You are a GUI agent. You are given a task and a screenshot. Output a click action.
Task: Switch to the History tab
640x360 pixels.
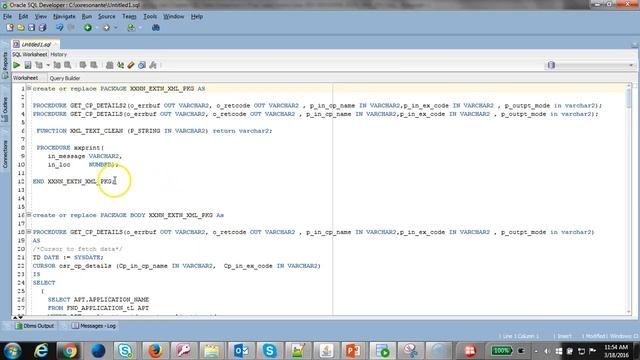coord(58,54)
